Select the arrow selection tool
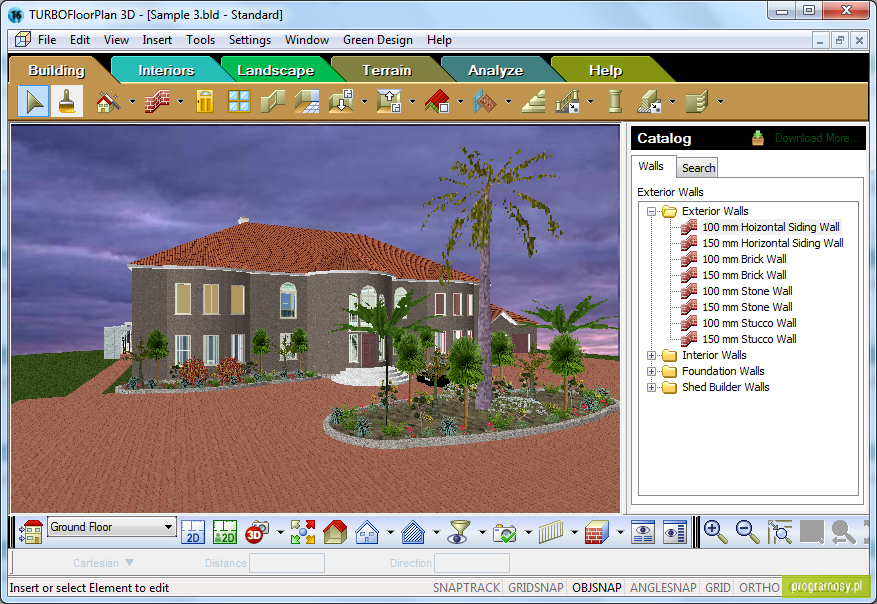This screenshot has width=877, height=604. 34,101
